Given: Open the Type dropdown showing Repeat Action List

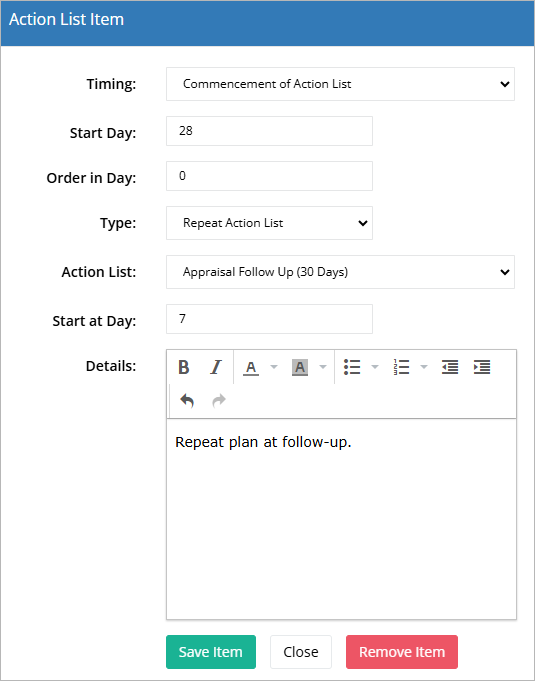Looking at the screenshot, I should tap(269, 223).
